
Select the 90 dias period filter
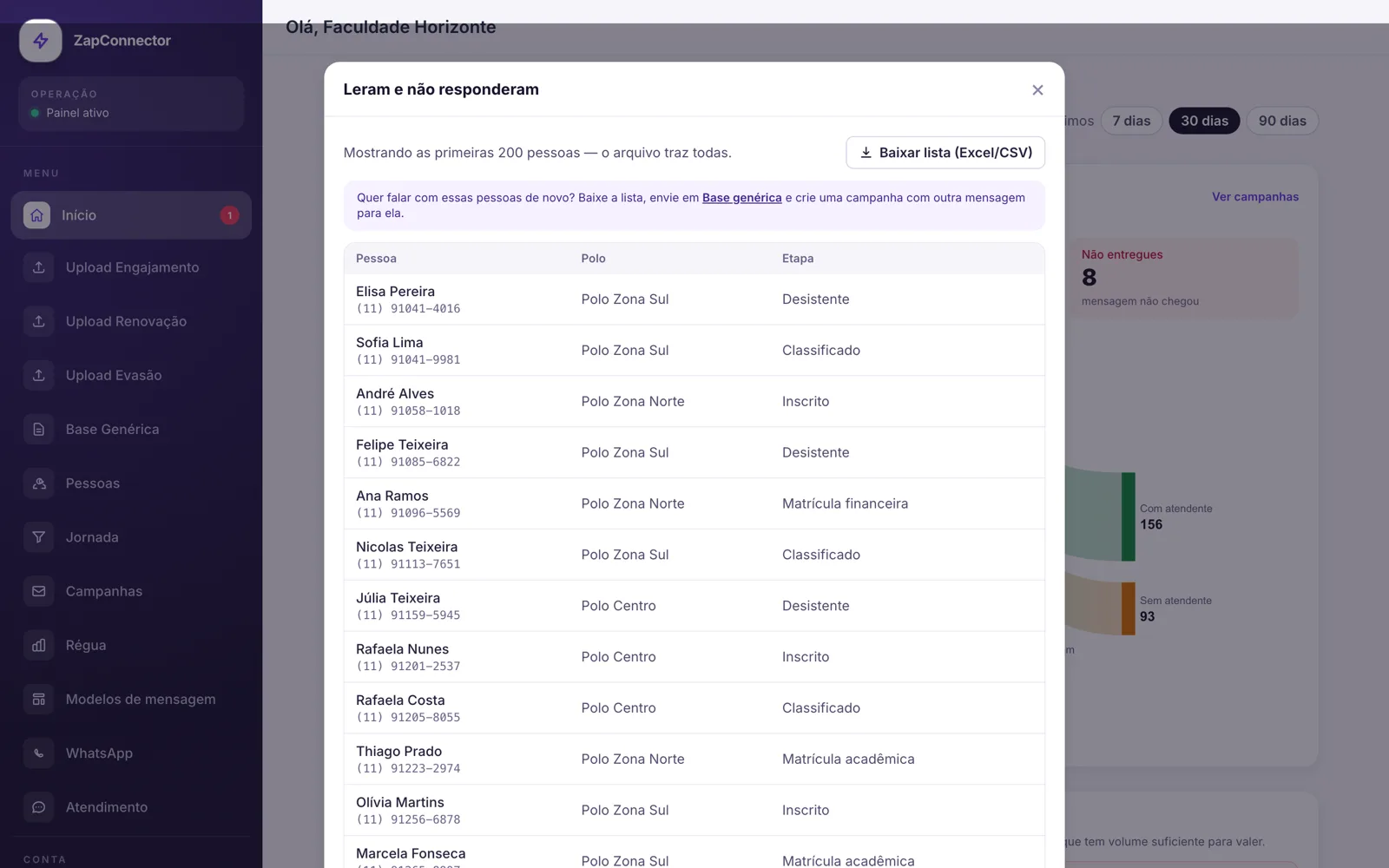1282,121
